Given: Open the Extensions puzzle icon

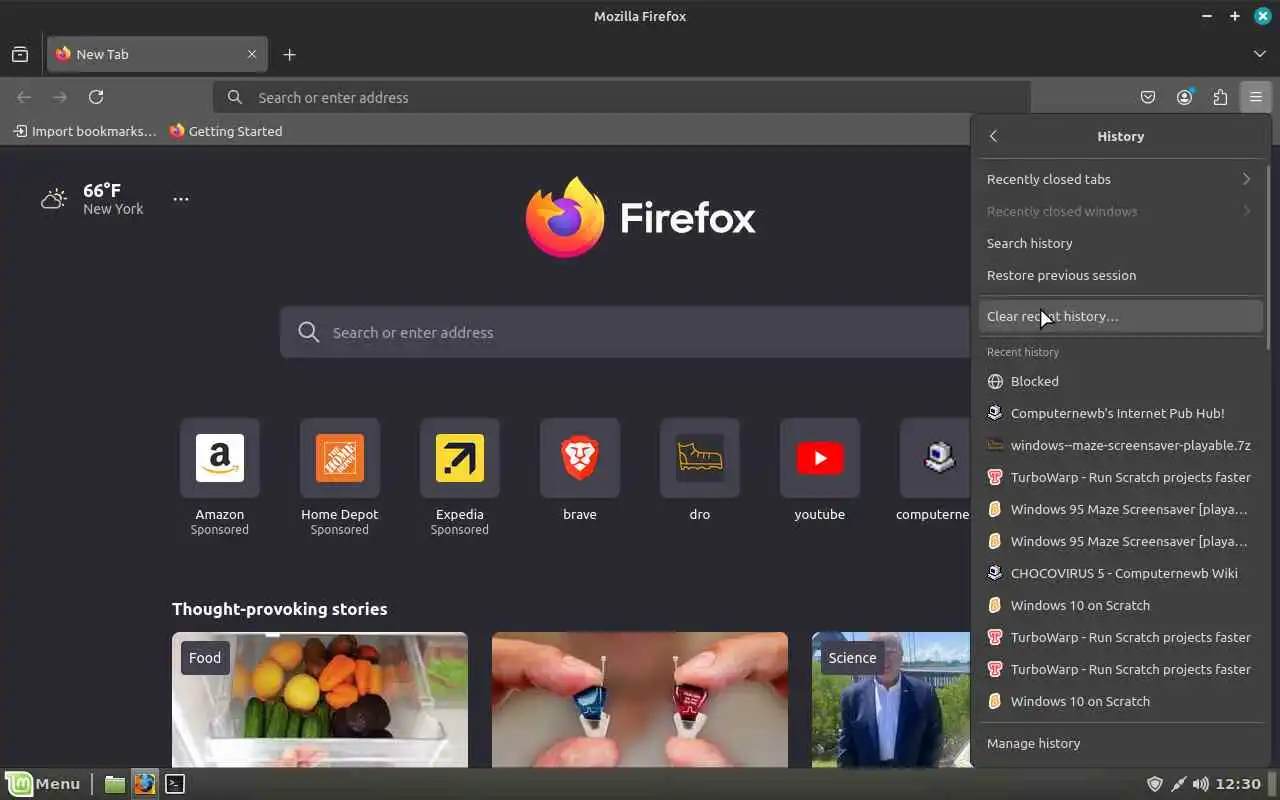Looking at the screenshot, I should 1220,97.
